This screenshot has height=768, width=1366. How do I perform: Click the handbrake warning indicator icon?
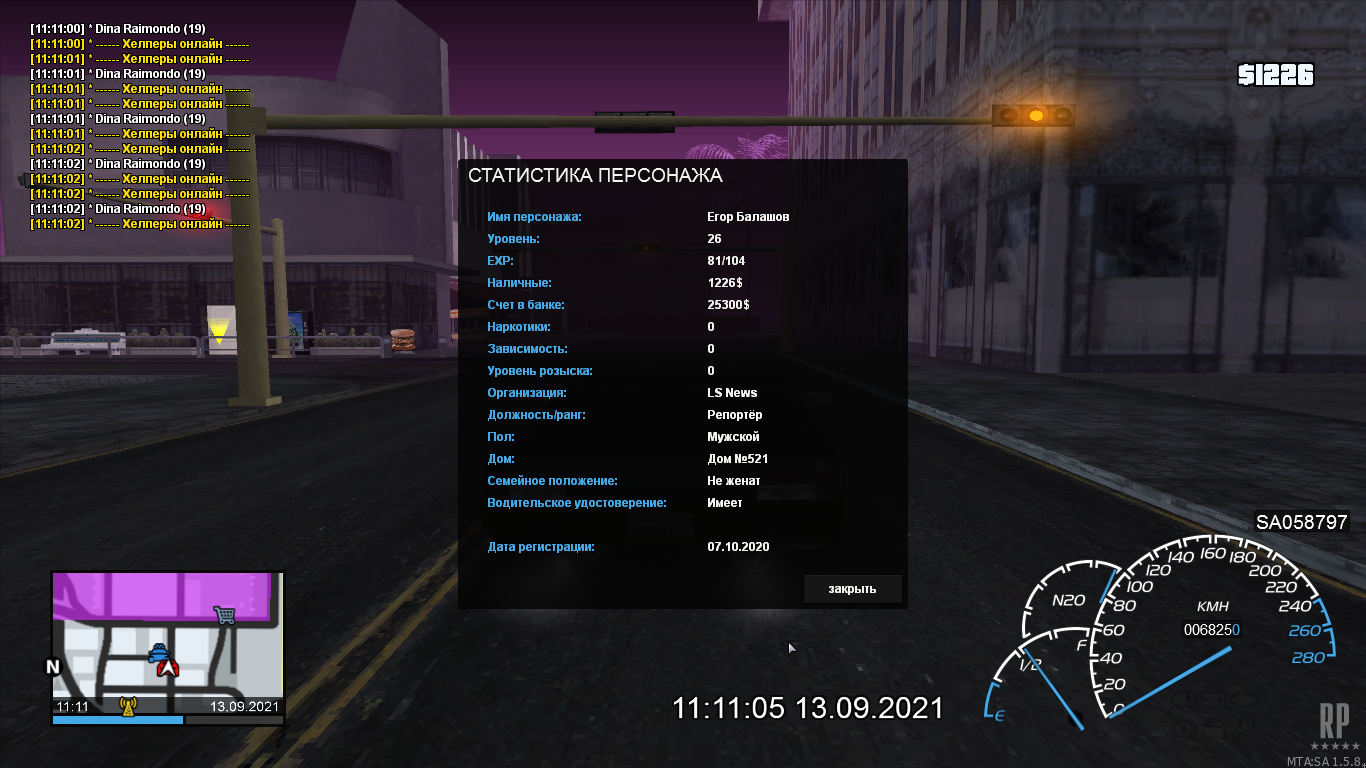point(1184,729)
